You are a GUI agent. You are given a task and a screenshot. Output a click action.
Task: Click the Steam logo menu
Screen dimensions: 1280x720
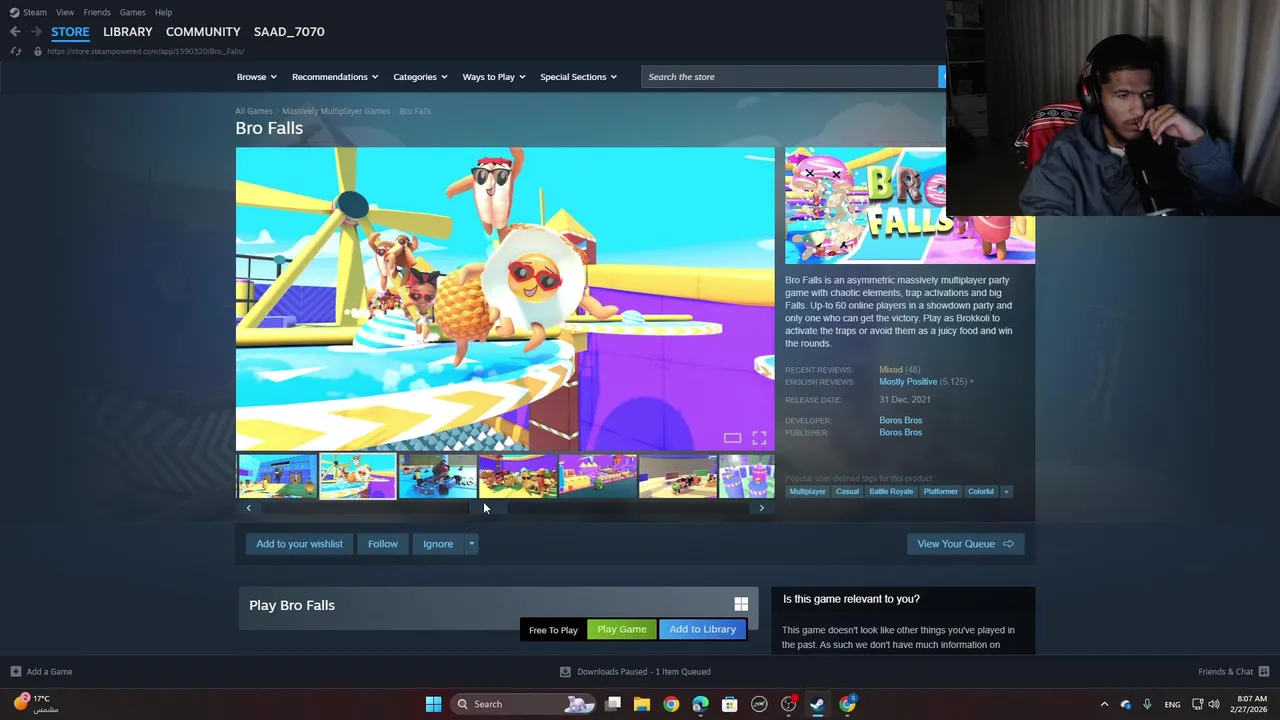coord(28,12)
